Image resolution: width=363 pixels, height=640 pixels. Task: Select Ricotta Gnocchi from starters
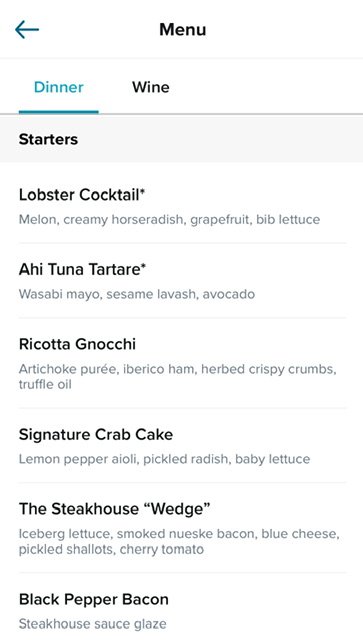[x=183, y=363]
